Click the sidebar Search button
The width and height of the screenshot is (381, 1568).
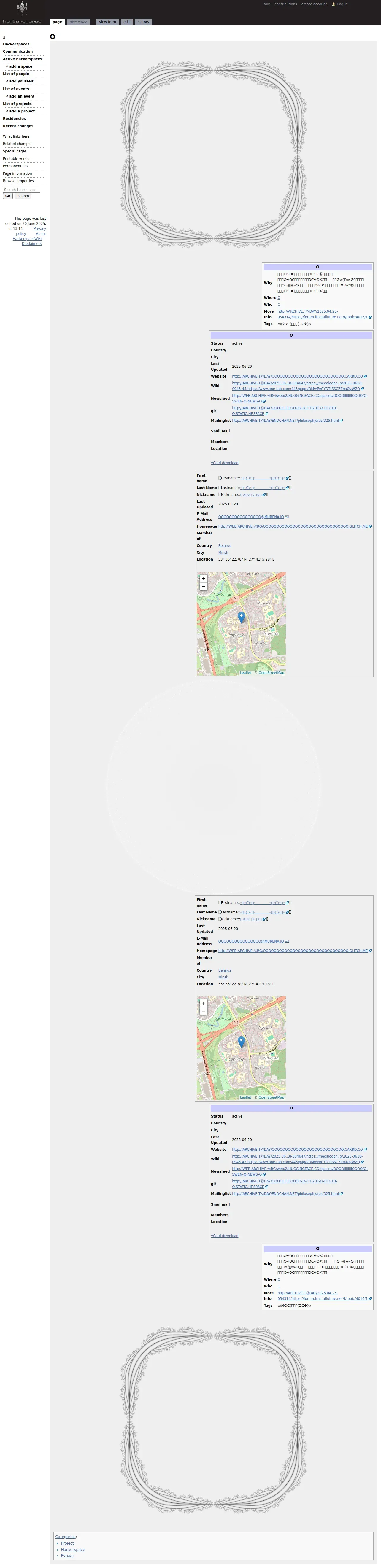coord(23,196)
